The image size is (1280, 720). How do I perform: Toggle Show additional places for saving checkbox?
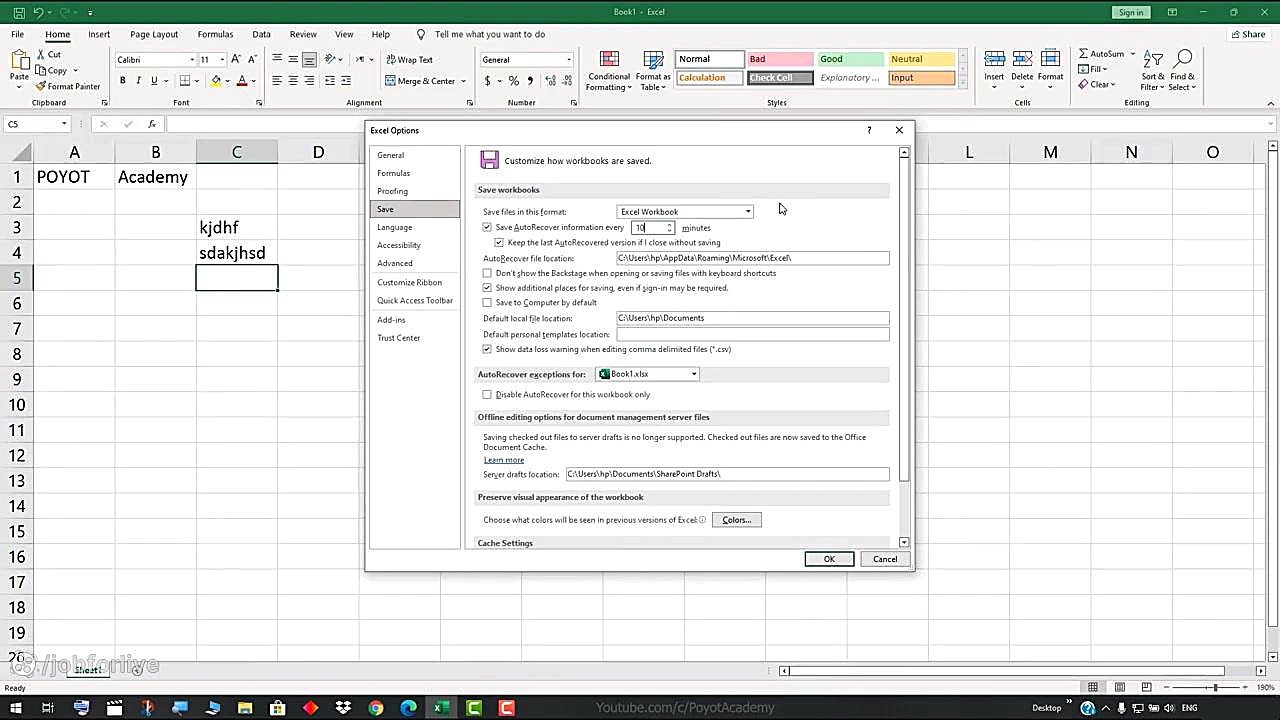tap(487, 288)
